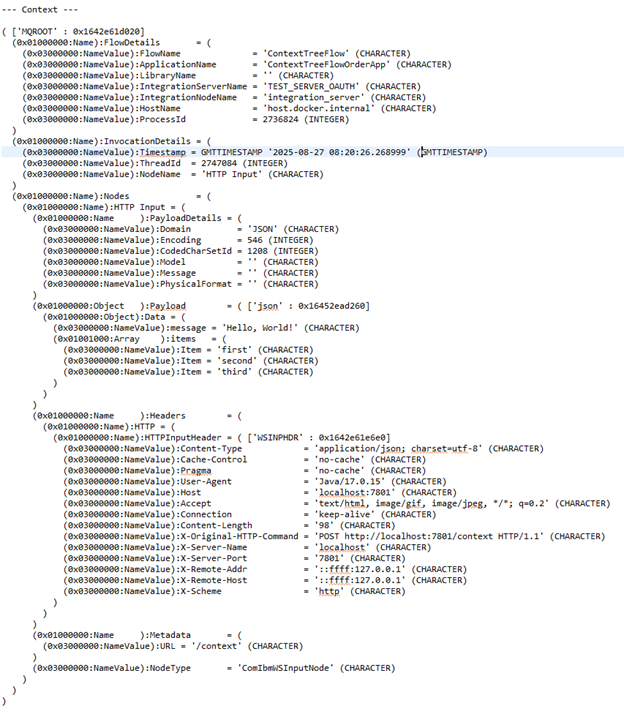Select the X-Scheme value 'http'
The image size is (624, 714).
329,591
